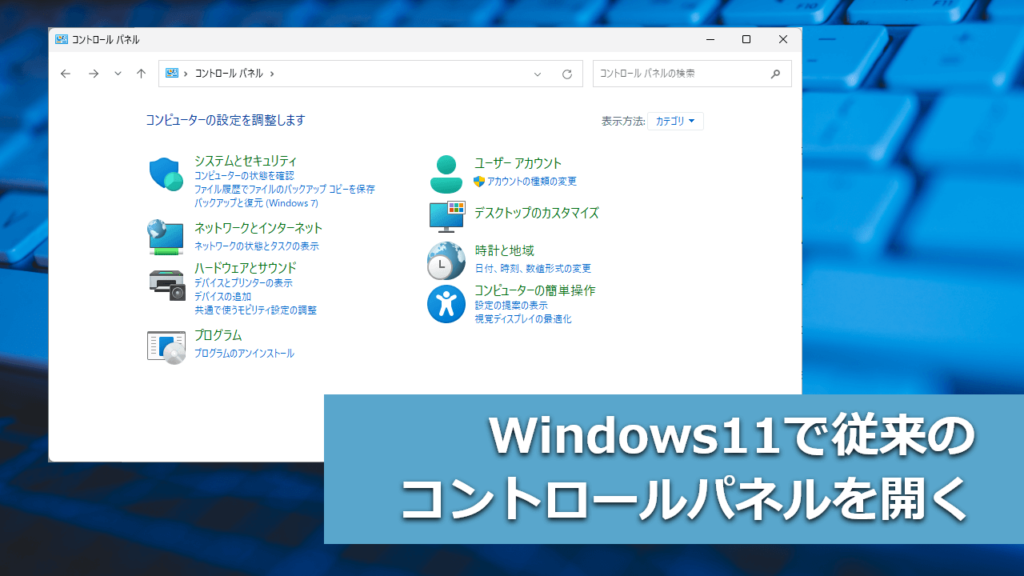Open the Programs category icon

pyautogui.click(x=166, y=346)
